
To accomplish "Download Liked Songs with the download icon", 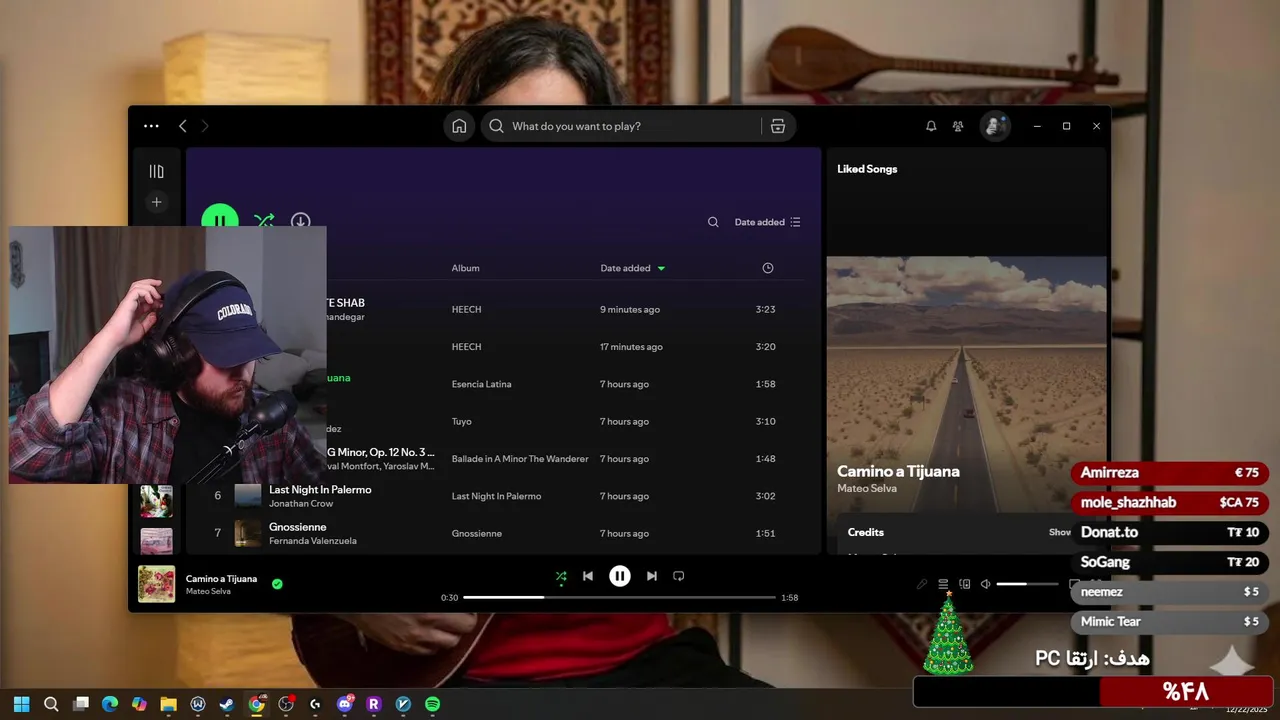I will [x=300, y=221].
